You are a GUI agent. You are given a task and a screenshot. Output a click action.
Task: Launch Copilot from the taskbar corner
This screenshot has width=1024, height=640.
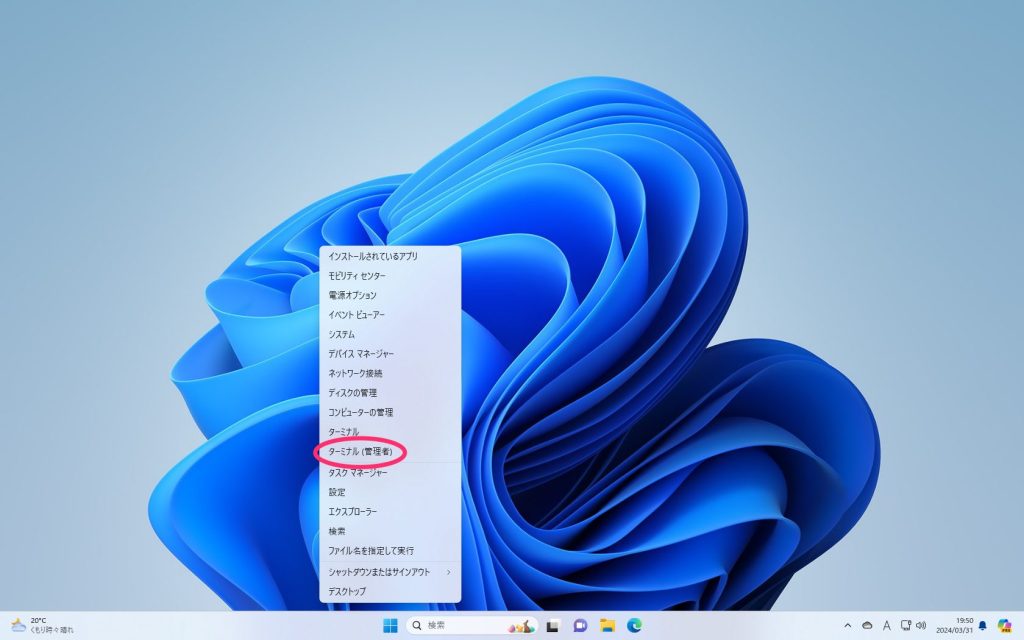click(1004, 626)
